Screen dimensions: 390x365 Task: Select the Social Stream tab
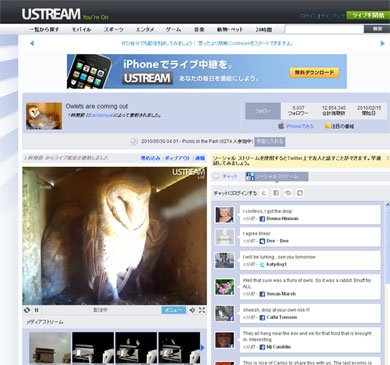(x=277, y=177)
